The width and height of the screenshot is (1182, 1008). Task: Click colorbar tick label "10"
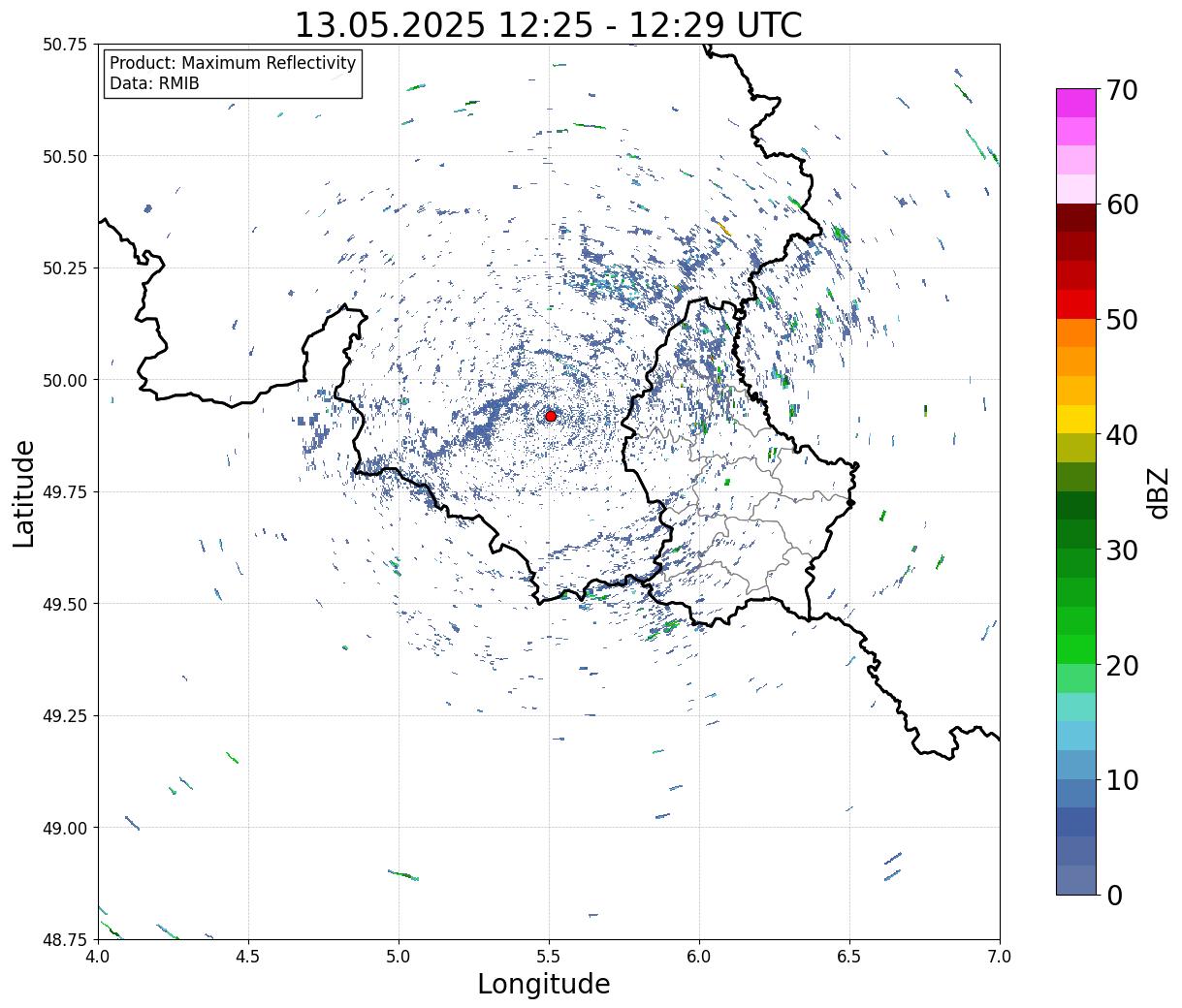(x=1121, y=780)
